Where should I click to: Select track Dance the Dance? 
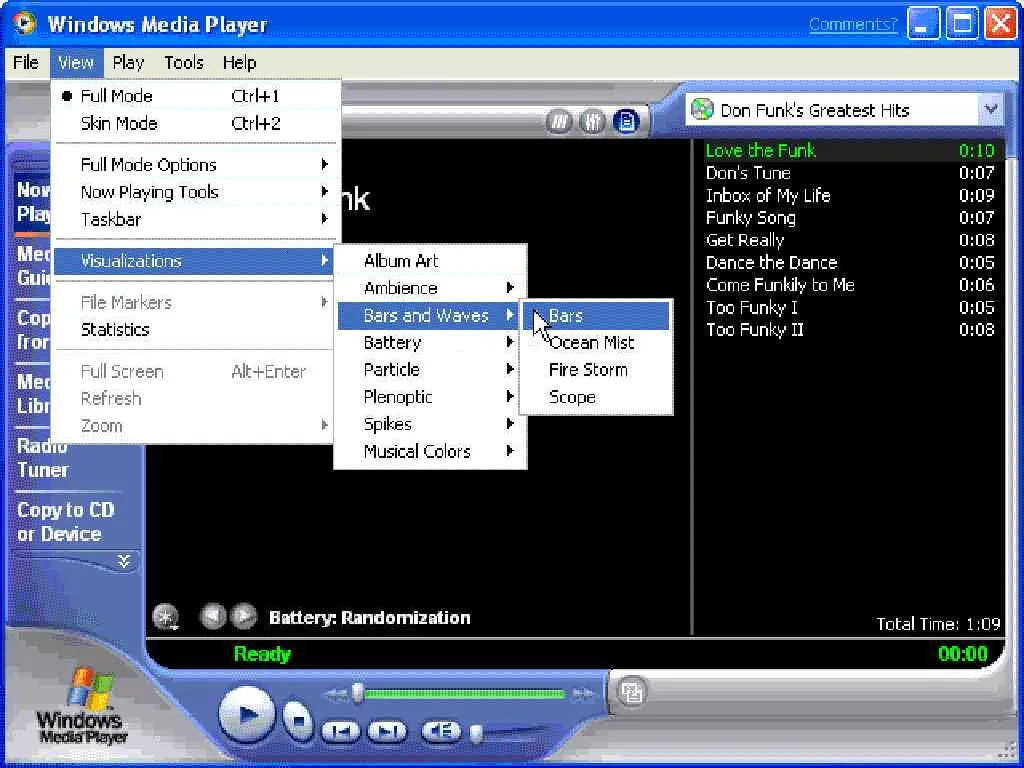[x=849, y=263]
